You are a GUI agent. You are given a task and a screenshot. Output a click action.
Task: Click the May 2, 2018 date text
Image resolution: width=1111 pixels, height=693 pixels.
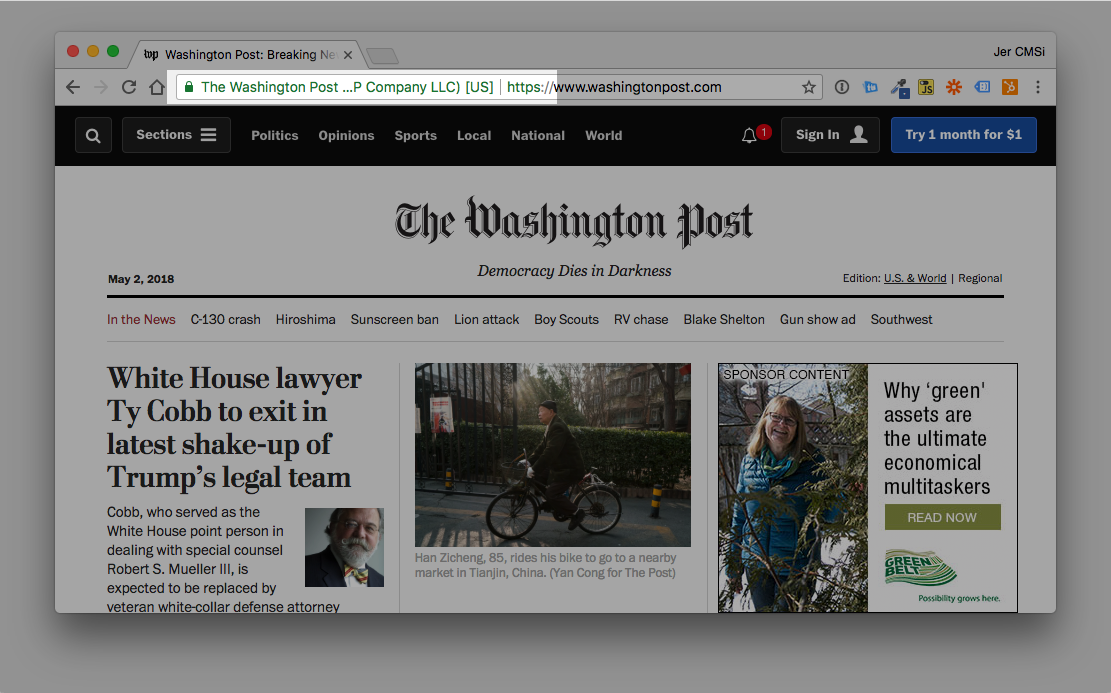coord(141,279)
